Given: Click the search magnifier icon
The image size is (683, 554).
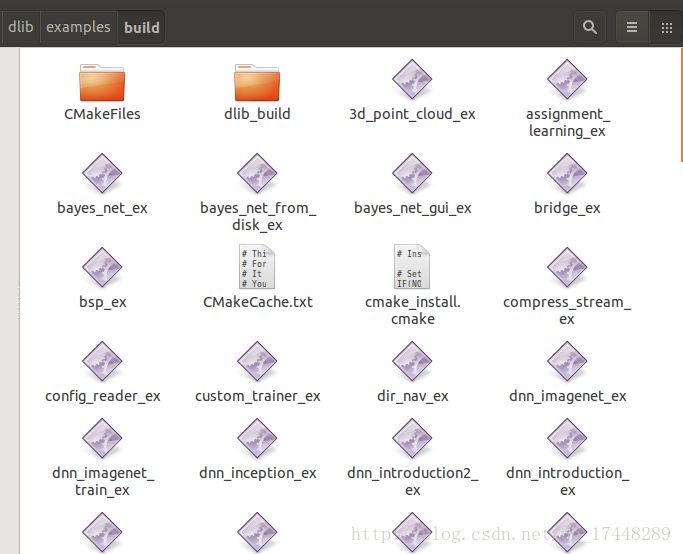Looking at the screenshot, I should pos(590,28).
